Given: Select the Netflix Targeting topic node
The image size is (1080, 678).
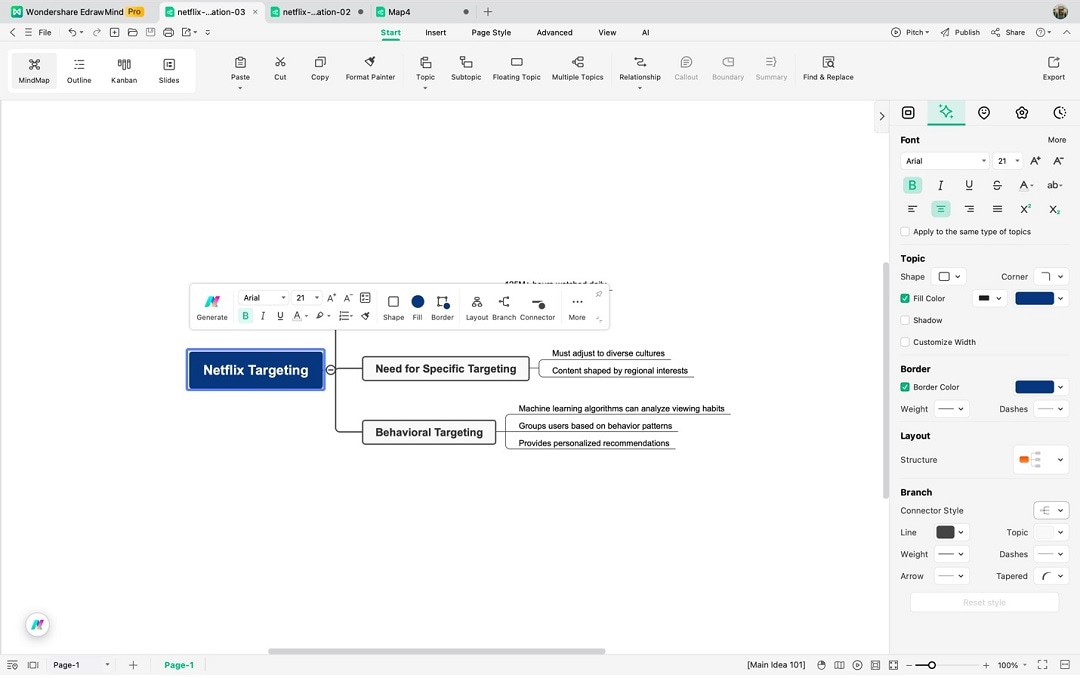Looking at the screenshot, I should [255, 369].
